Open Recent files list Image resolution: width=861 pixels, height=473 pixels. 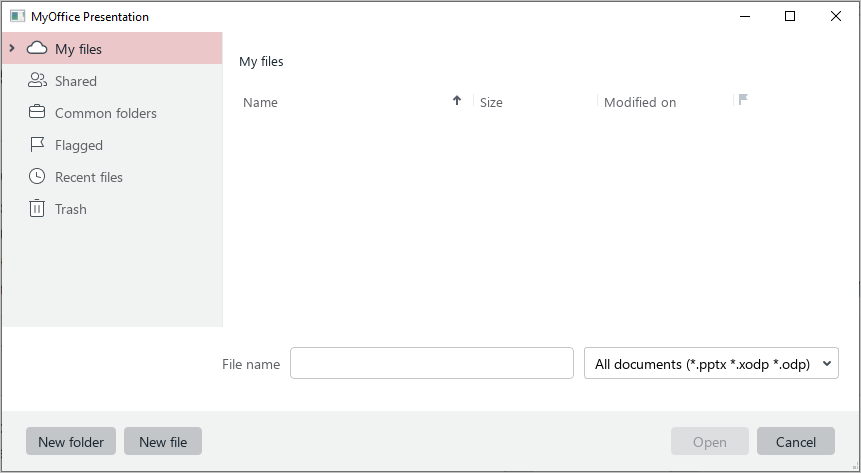(x=112, y=177)
